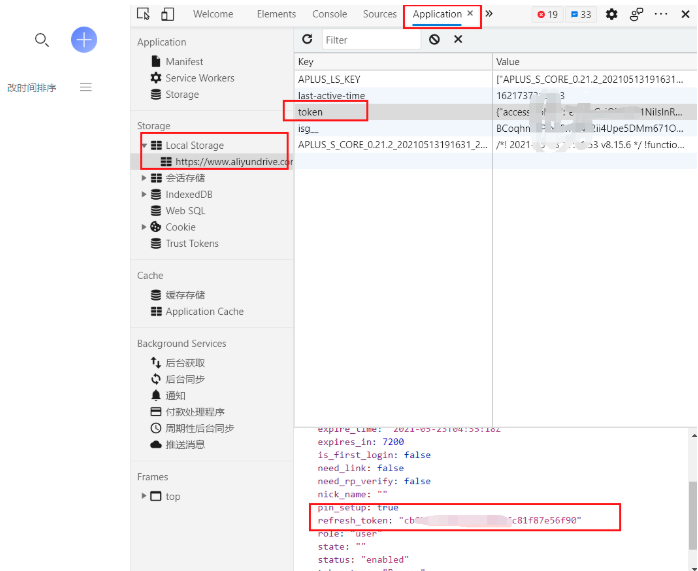Image resolution: width=698 pixels, height=571 pixels.
Task: Open Service Workers in sidebar
Action: coord(199,78)
